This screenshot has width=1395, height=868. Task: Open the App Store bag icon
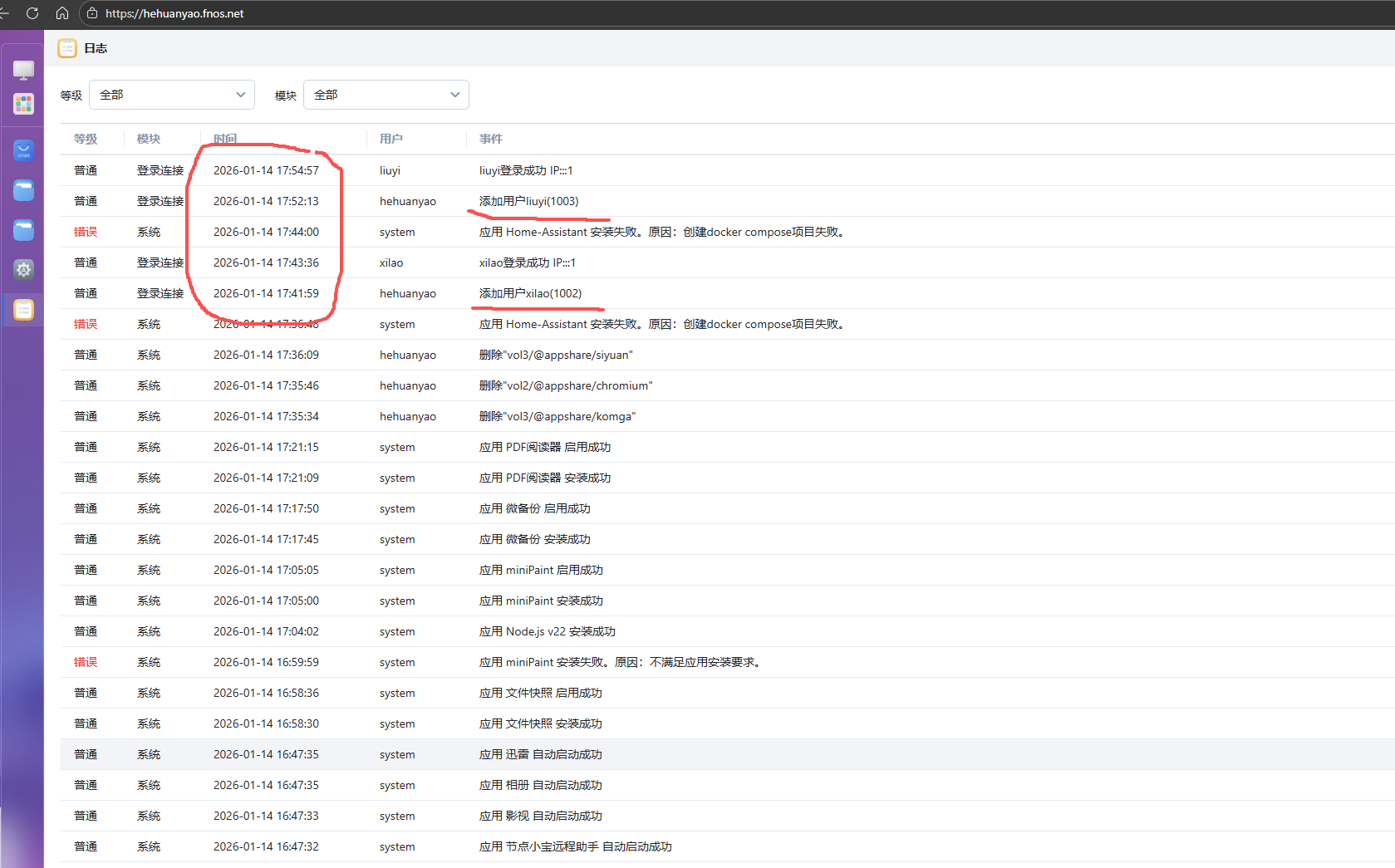[23, 150]
